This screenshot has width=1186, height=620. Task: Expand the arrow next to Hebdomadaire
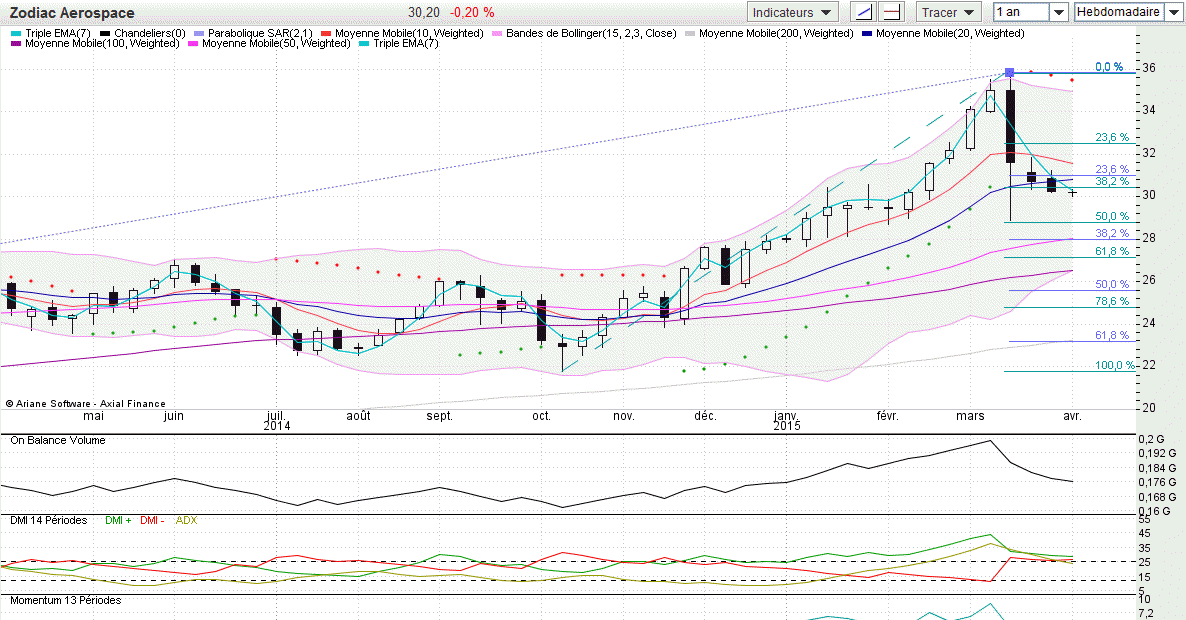pyautogui.click(x=1173, y=12)
